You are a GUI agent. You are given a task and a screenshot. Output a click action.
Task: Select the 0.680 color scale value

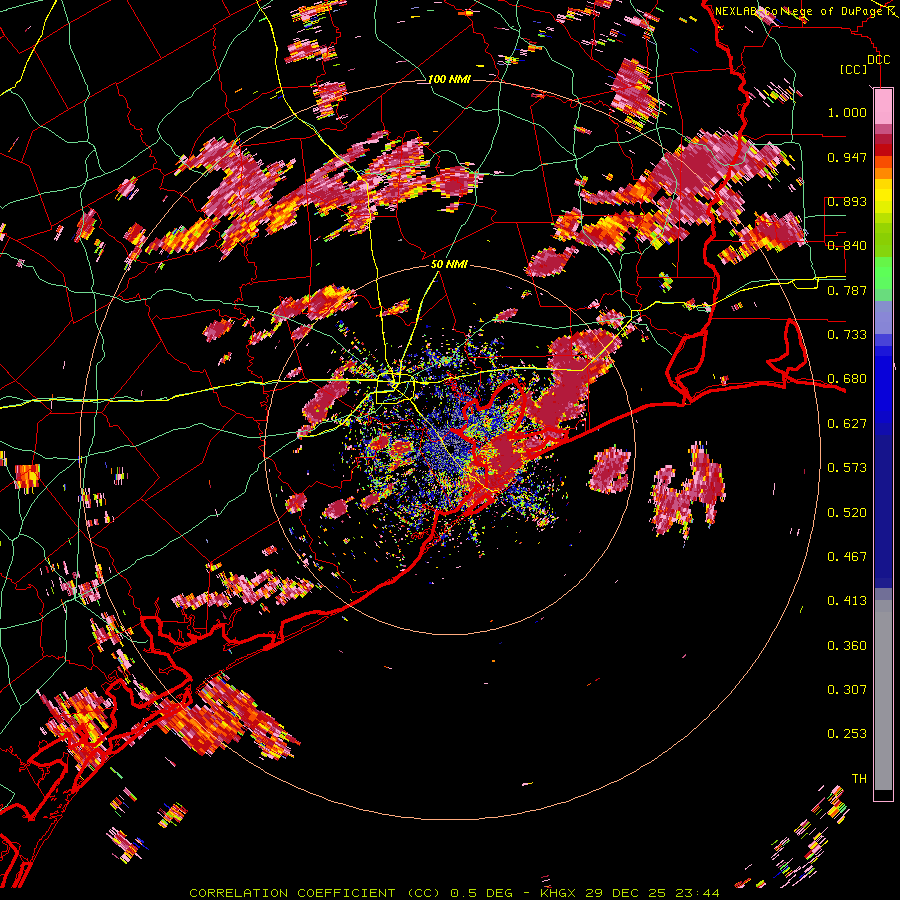tap(847, 379)
